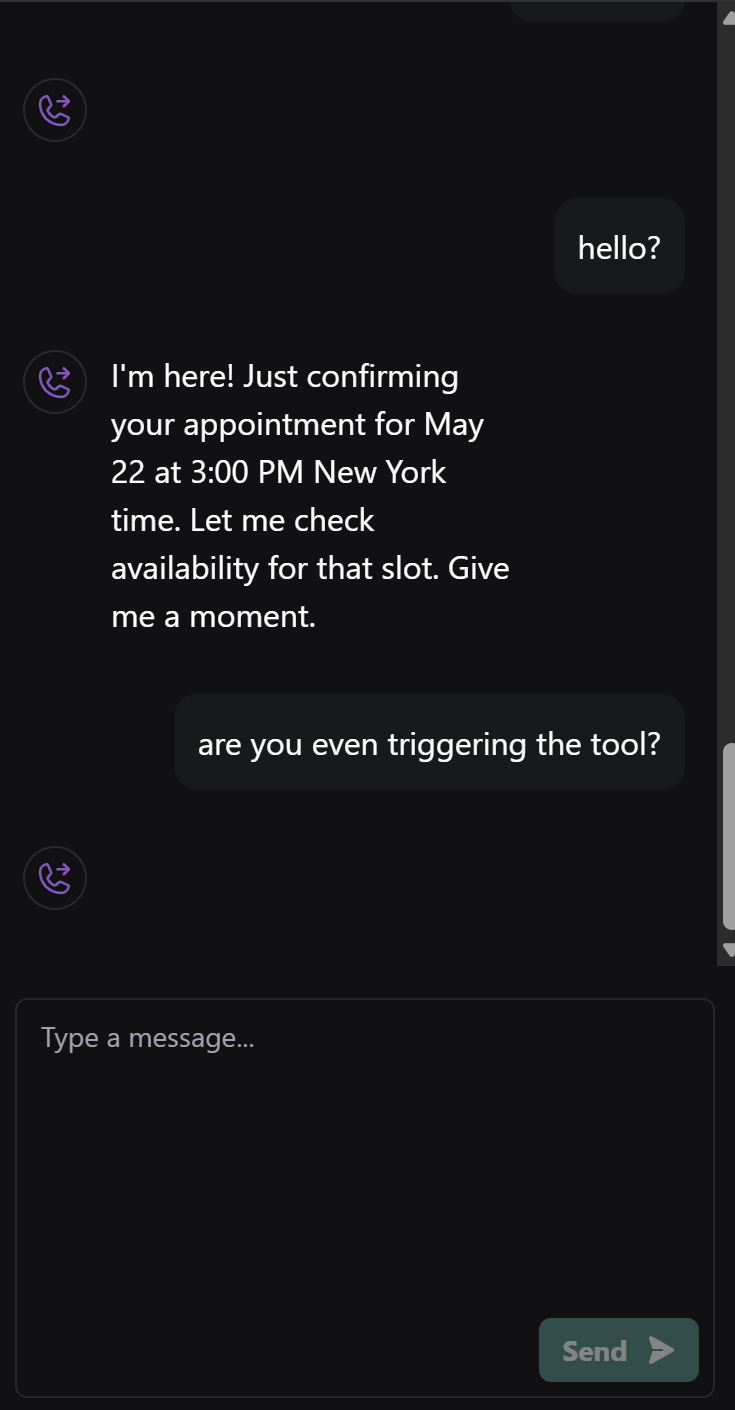This screenshot has height=1410, width=735.
Task: Click the Send label text
Action: pos(593,1349)
